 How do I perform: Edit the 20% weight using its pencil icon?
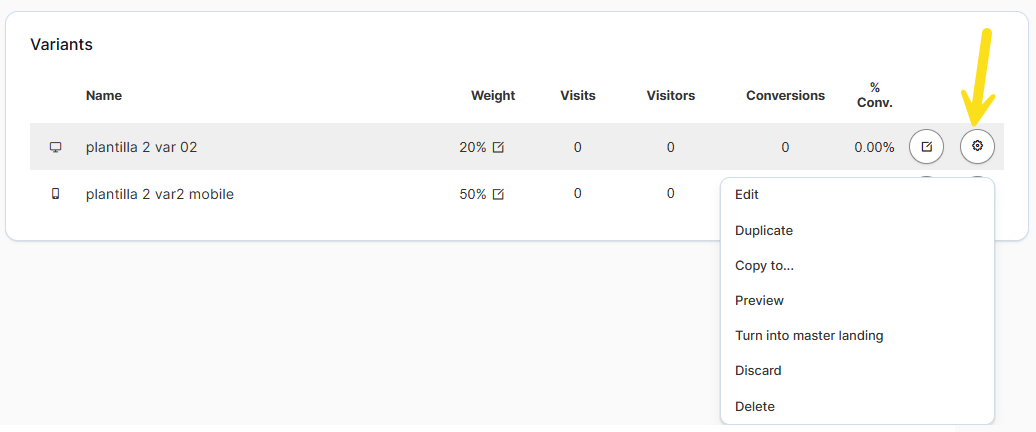pos(498,147)
